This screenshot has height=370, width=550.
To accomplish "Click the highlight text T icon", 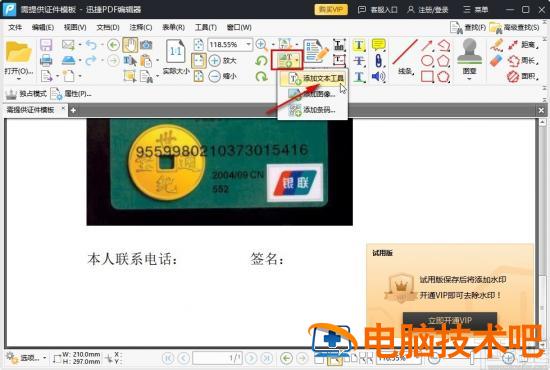I will [x=359, y=45].
